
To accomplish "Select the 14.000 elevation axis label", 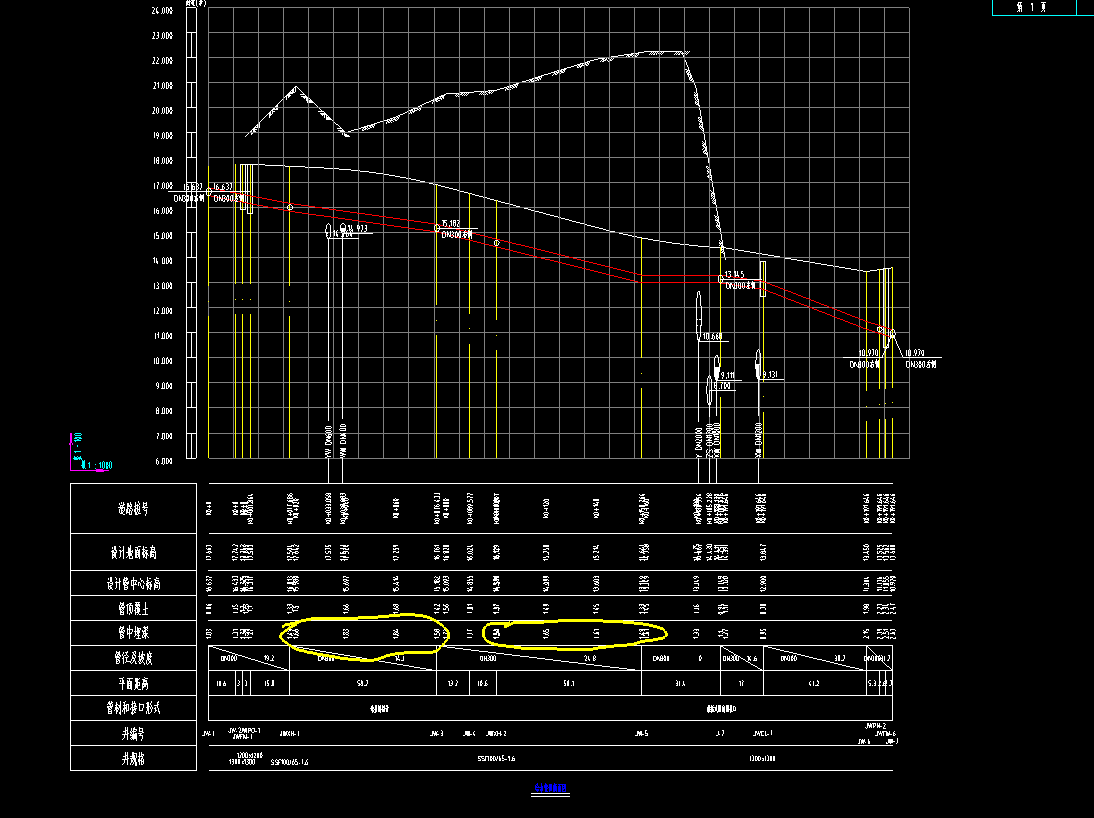I will [x=162, y=261].
